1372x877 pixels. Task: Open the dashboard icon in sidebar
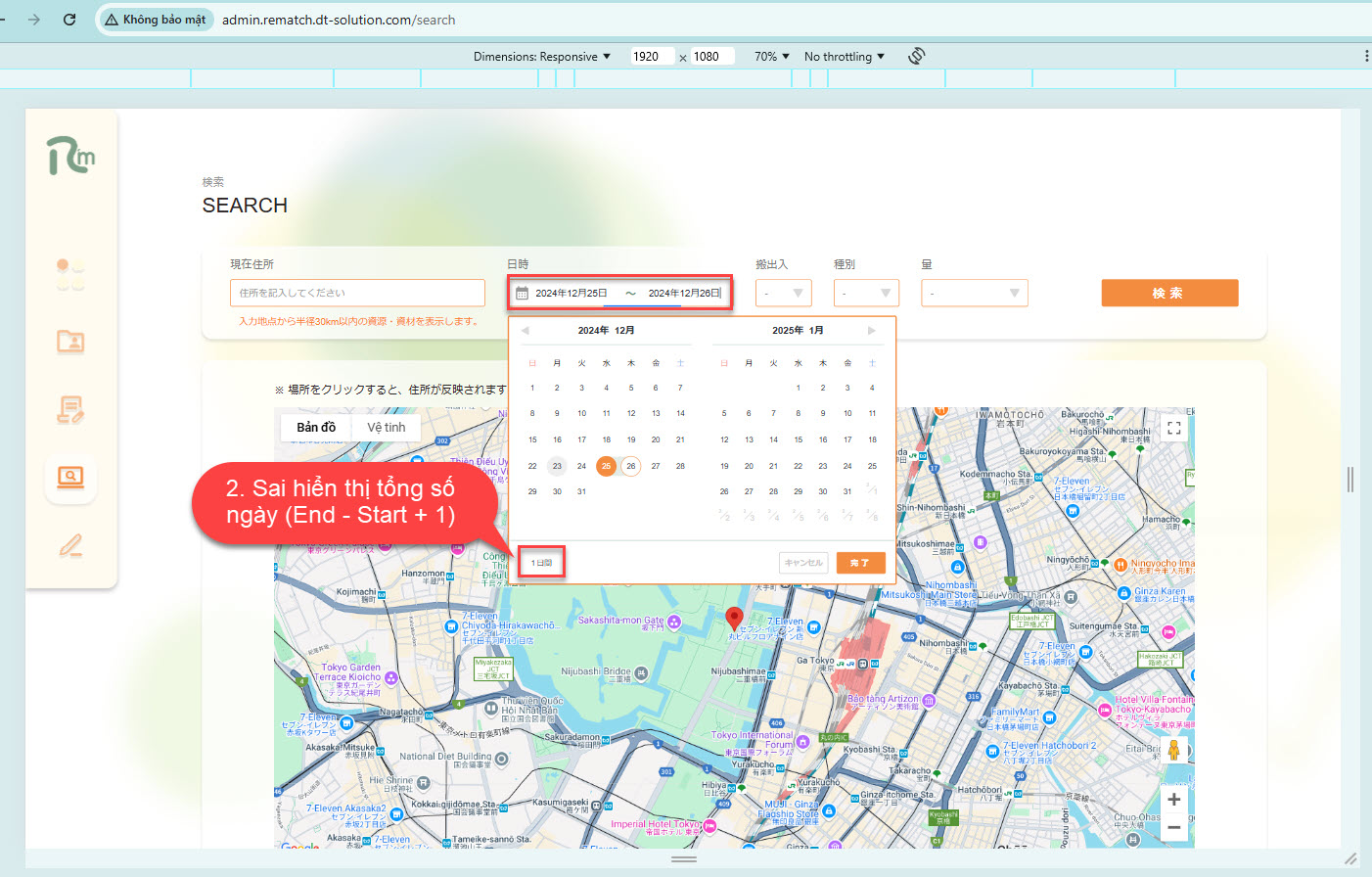(70, 275)
